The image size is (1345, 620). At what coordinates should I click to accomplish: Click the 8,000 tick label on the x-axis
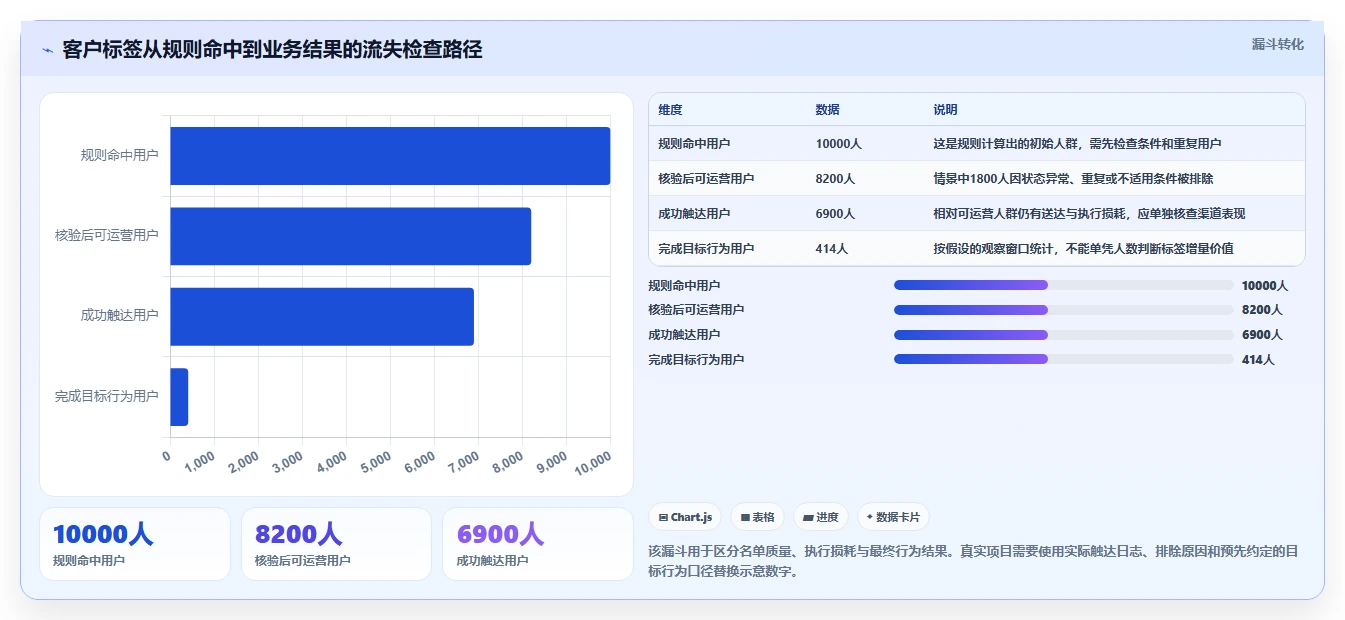pyautogui.click(x=508, y=462)
